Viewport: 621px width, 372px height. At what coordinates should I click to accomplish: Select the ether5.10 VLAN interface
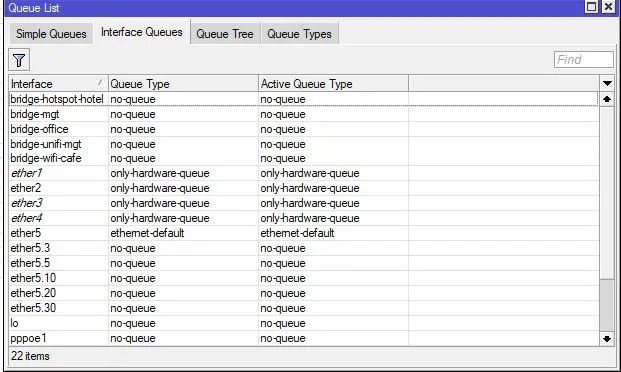[x=304, y=279]
